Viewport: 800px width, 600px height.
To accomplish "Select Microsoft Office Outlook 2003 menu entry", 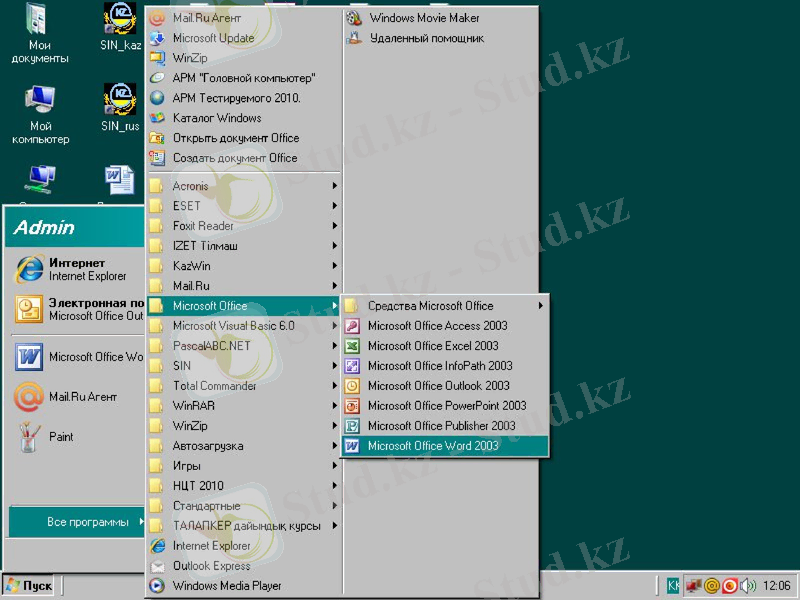I will (438, 386).
